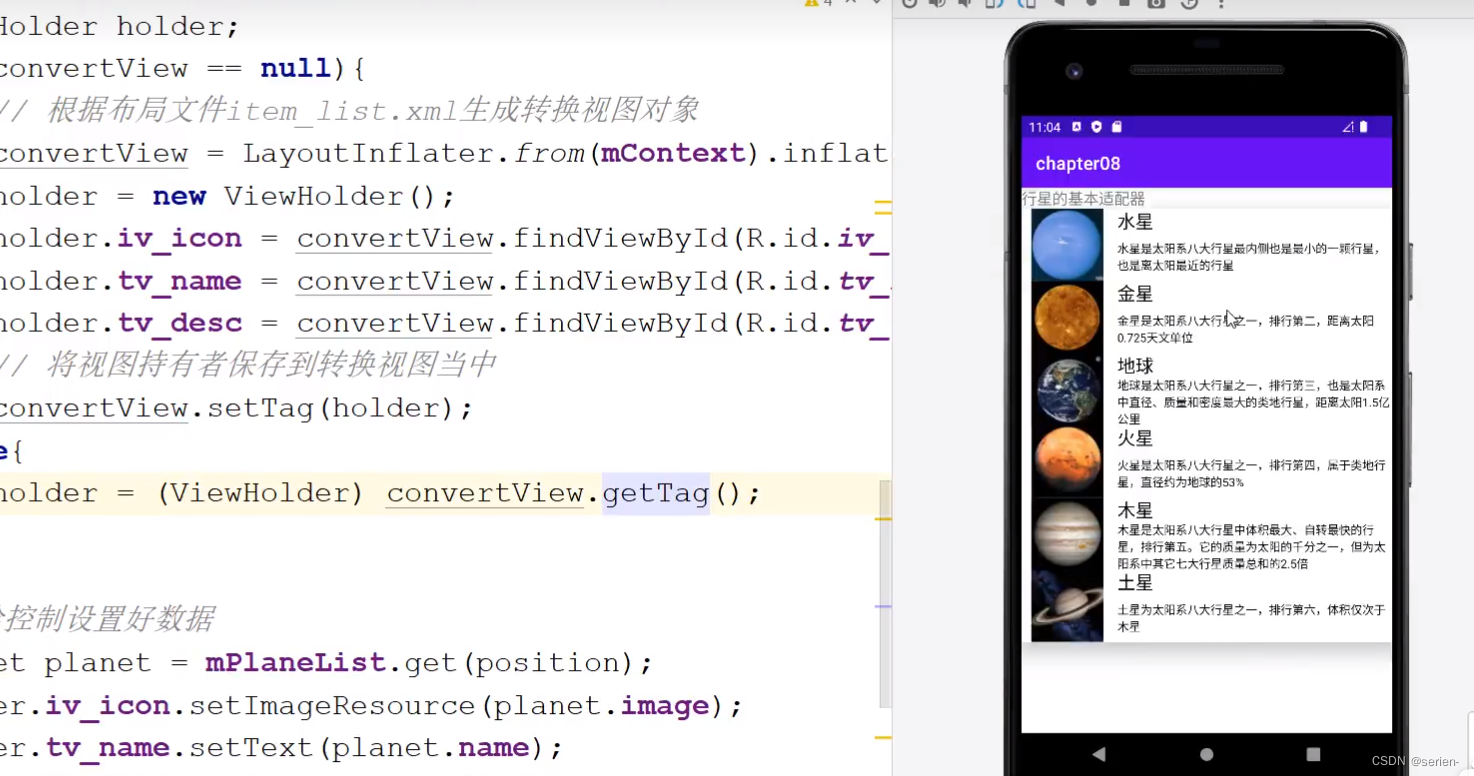
Task: Click the mContext argument in the code
Action: tap(673, 153)
